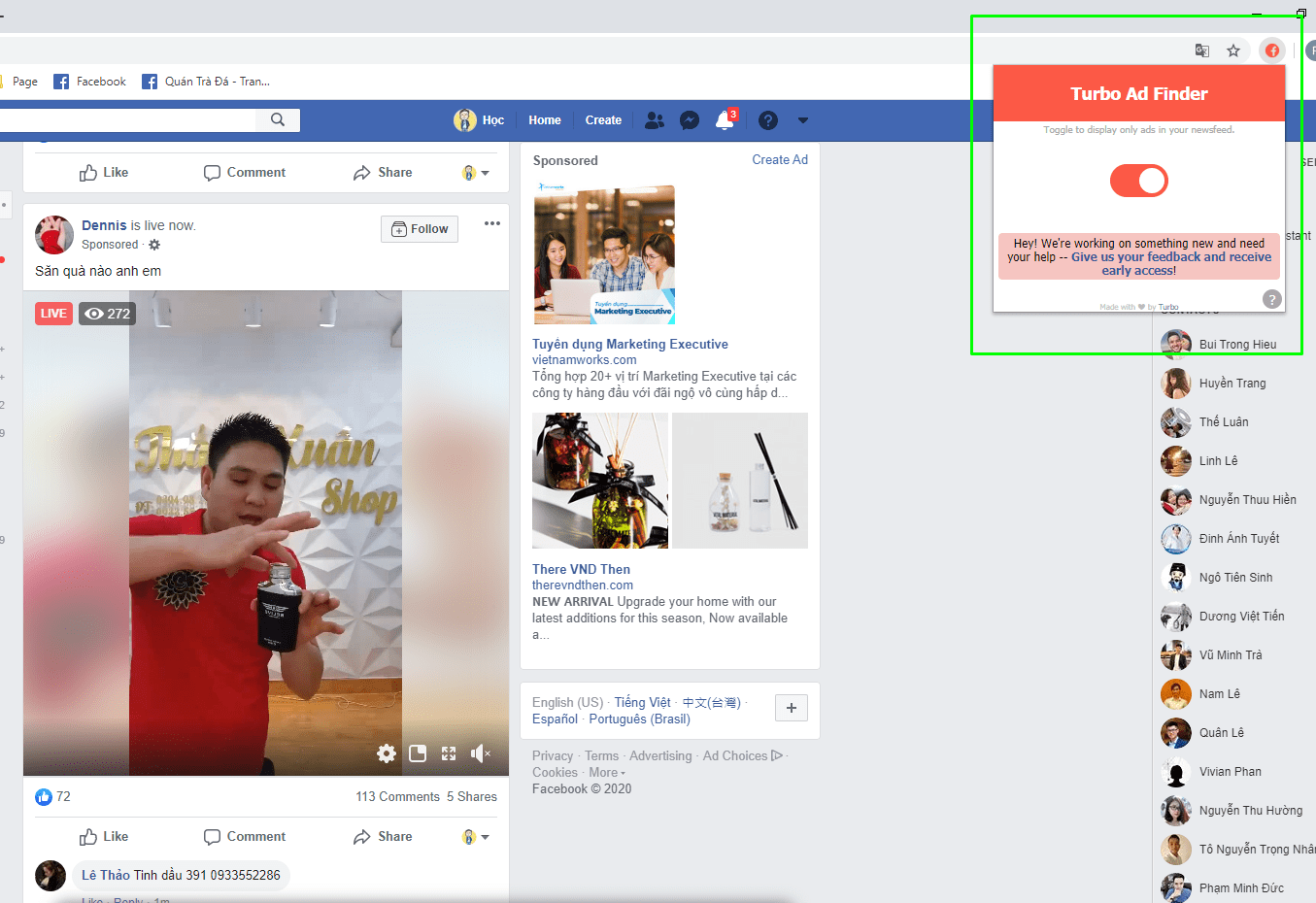Open the notifications bell
This screenshot has height=903, width=1316.
click(x=725, y=119)
